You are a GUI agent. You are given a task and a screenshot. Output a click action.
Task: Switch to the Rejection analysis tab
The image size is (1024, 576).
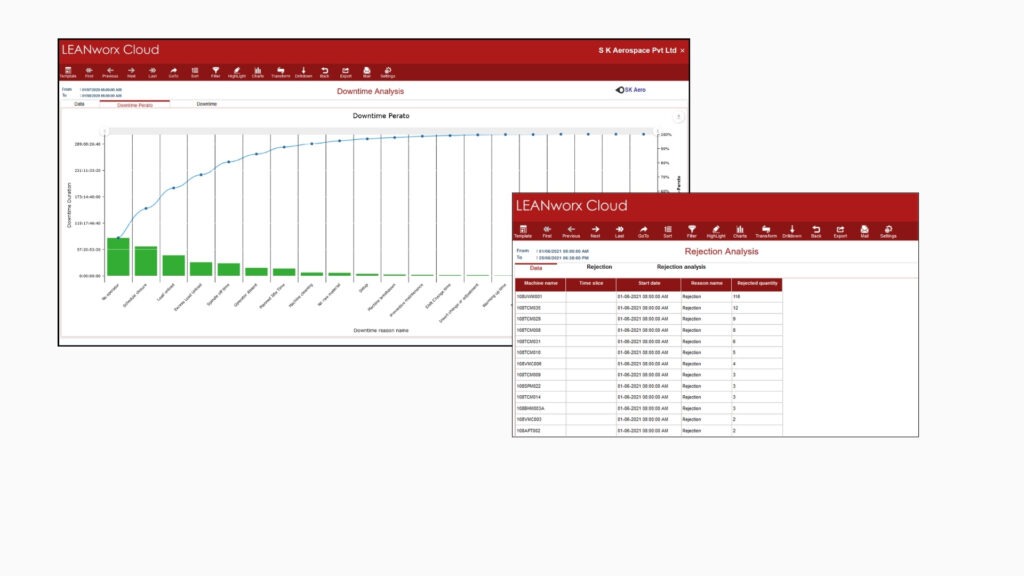tap(681, 267)
